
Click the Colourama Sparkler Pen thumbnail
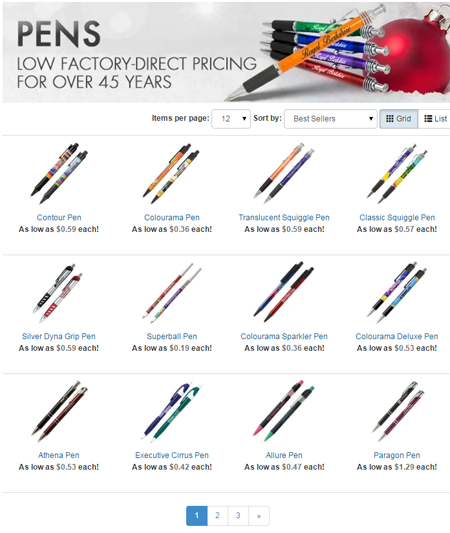[x=284, y=292]
